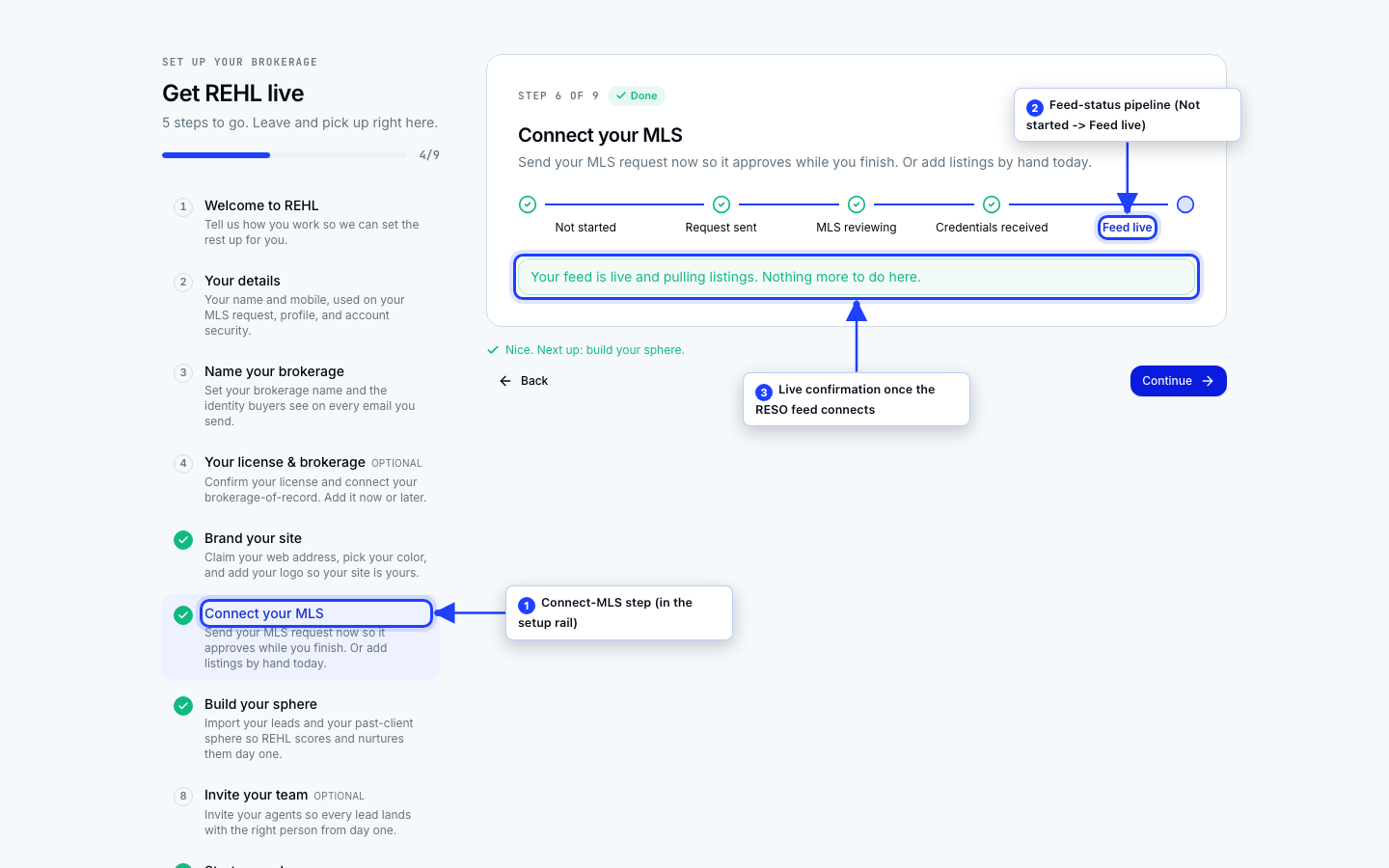
Task: Click the Credentials received pipeline check icon
Action: click(992, 204)
